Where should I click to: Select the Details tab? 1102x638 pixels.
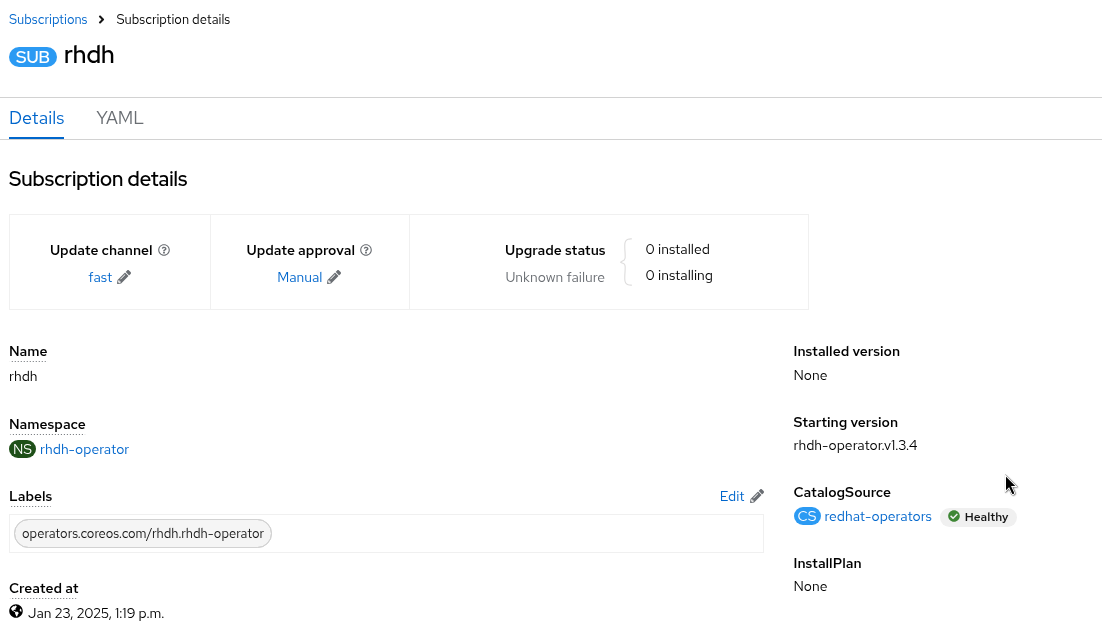[x=37, y=118]
